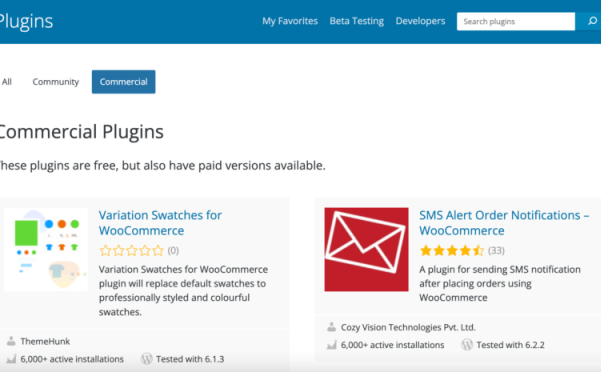Click 6,000+ active installations under ThemeHunk

pos(72,359)
